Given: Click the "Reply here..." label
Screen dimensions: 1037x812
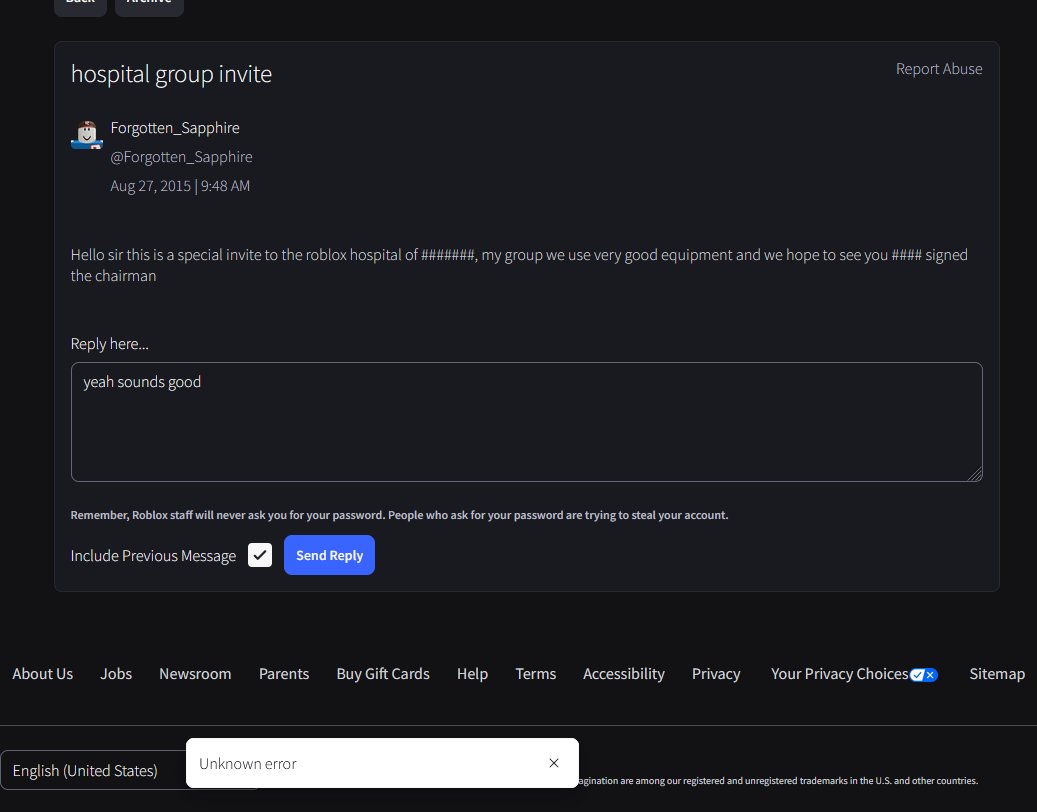Looking at the screenshot, I should click(110, 344).
